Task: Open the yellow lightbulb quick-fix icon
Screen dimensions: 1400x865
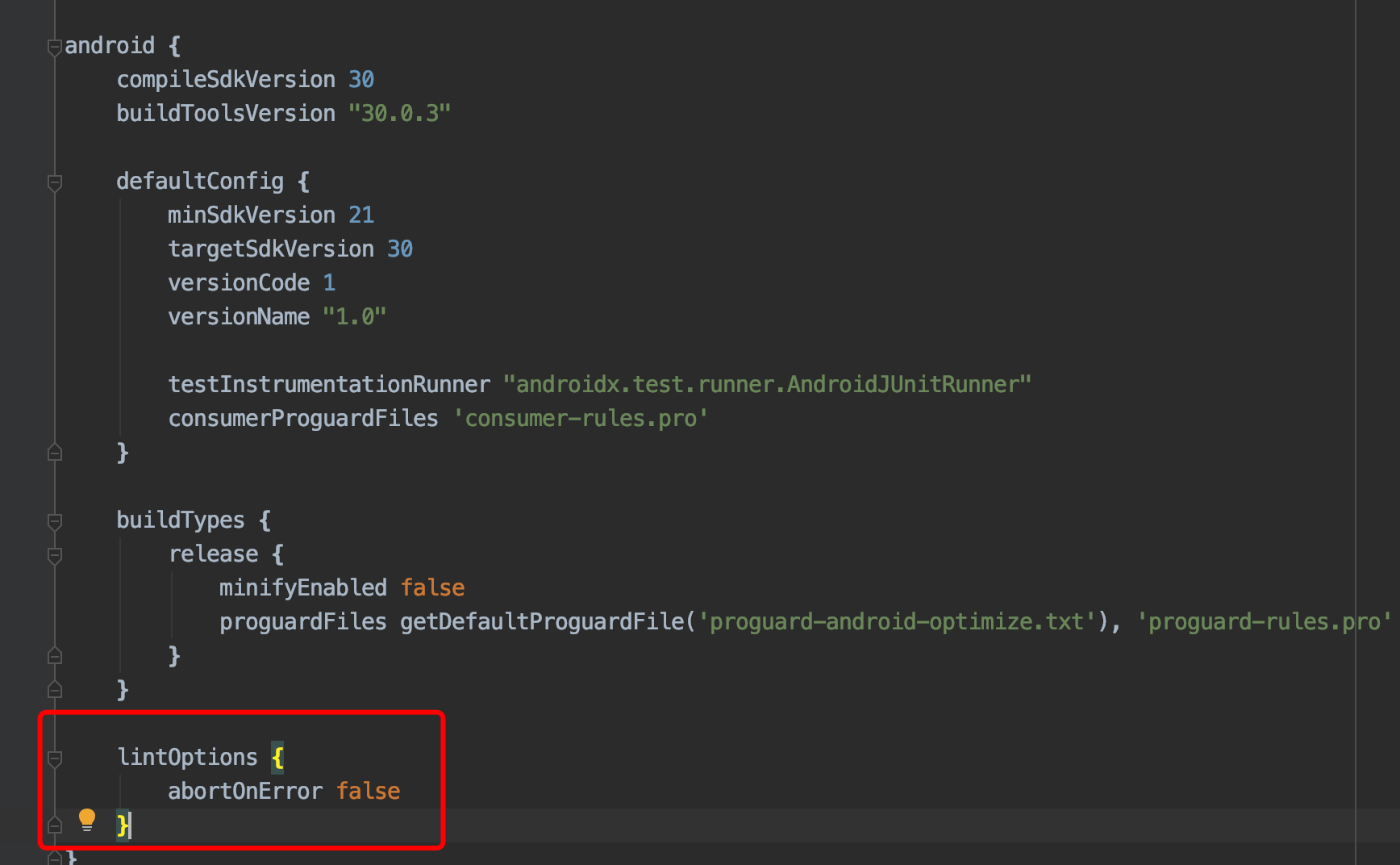Action: tap(87, 820)
